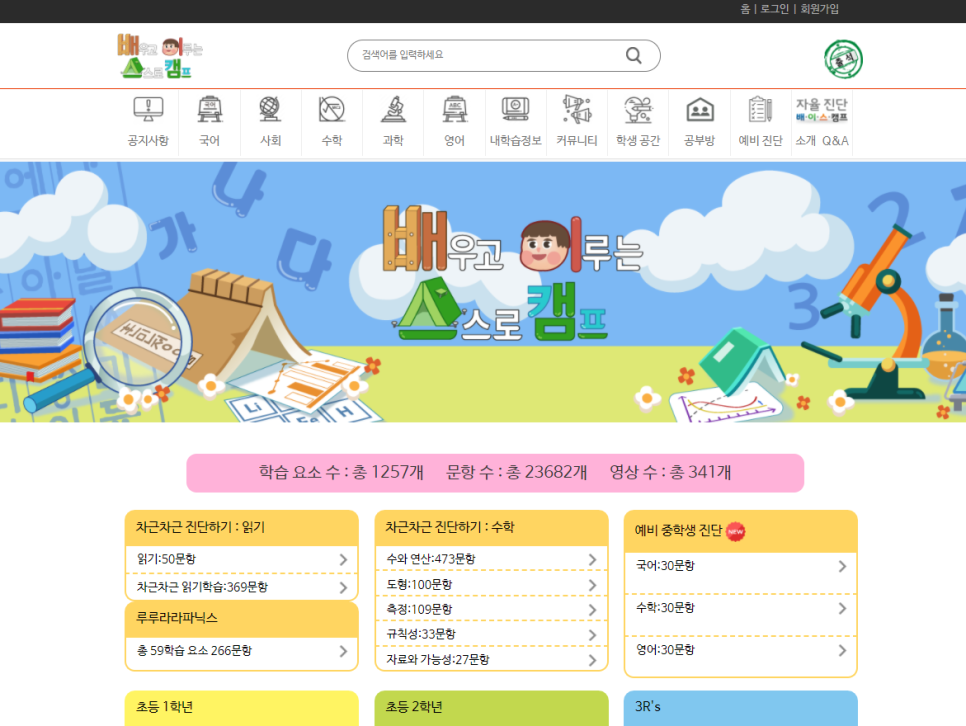This screenshot has height=726, width=966.
Task: Click the 차근차근 진단하기 : 수학 header
Action: pos(491,528)
